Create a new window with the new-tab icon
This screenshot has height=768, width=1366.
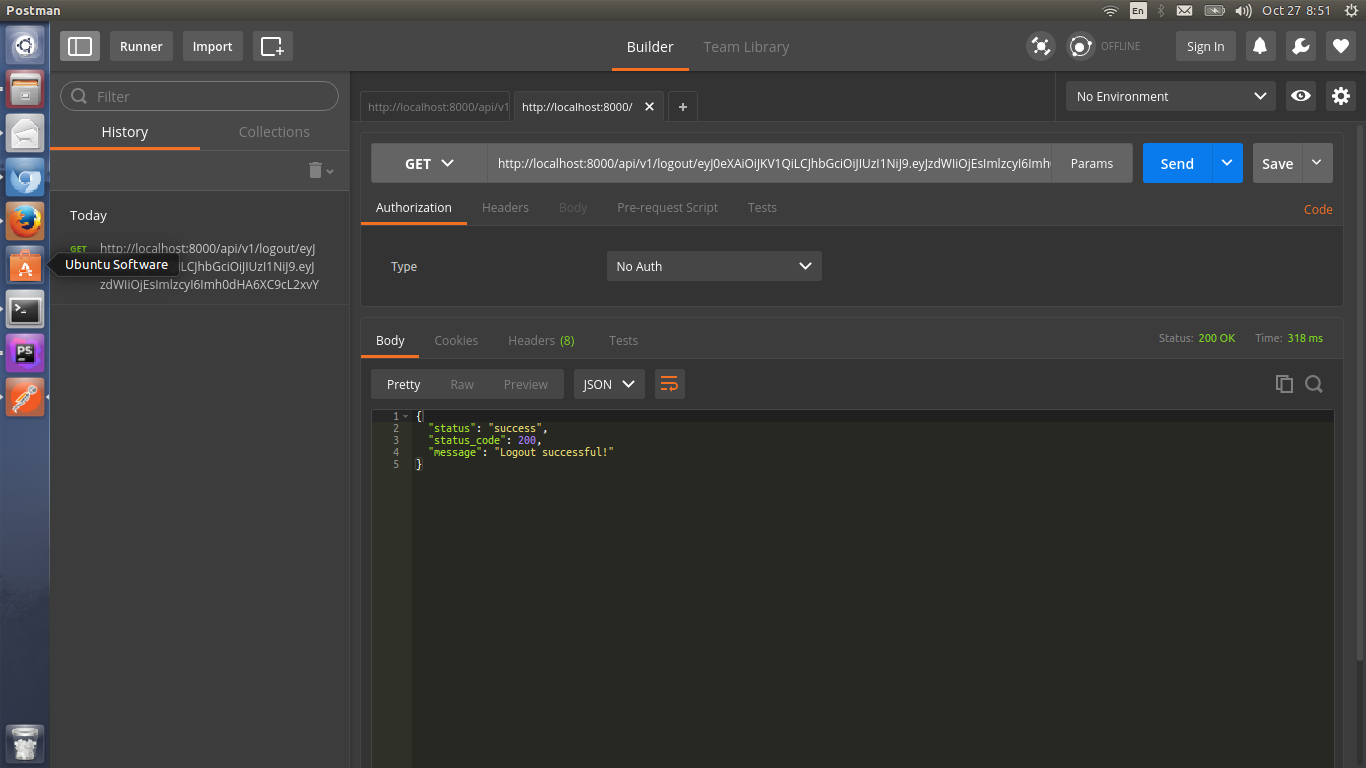pos(272,45)
